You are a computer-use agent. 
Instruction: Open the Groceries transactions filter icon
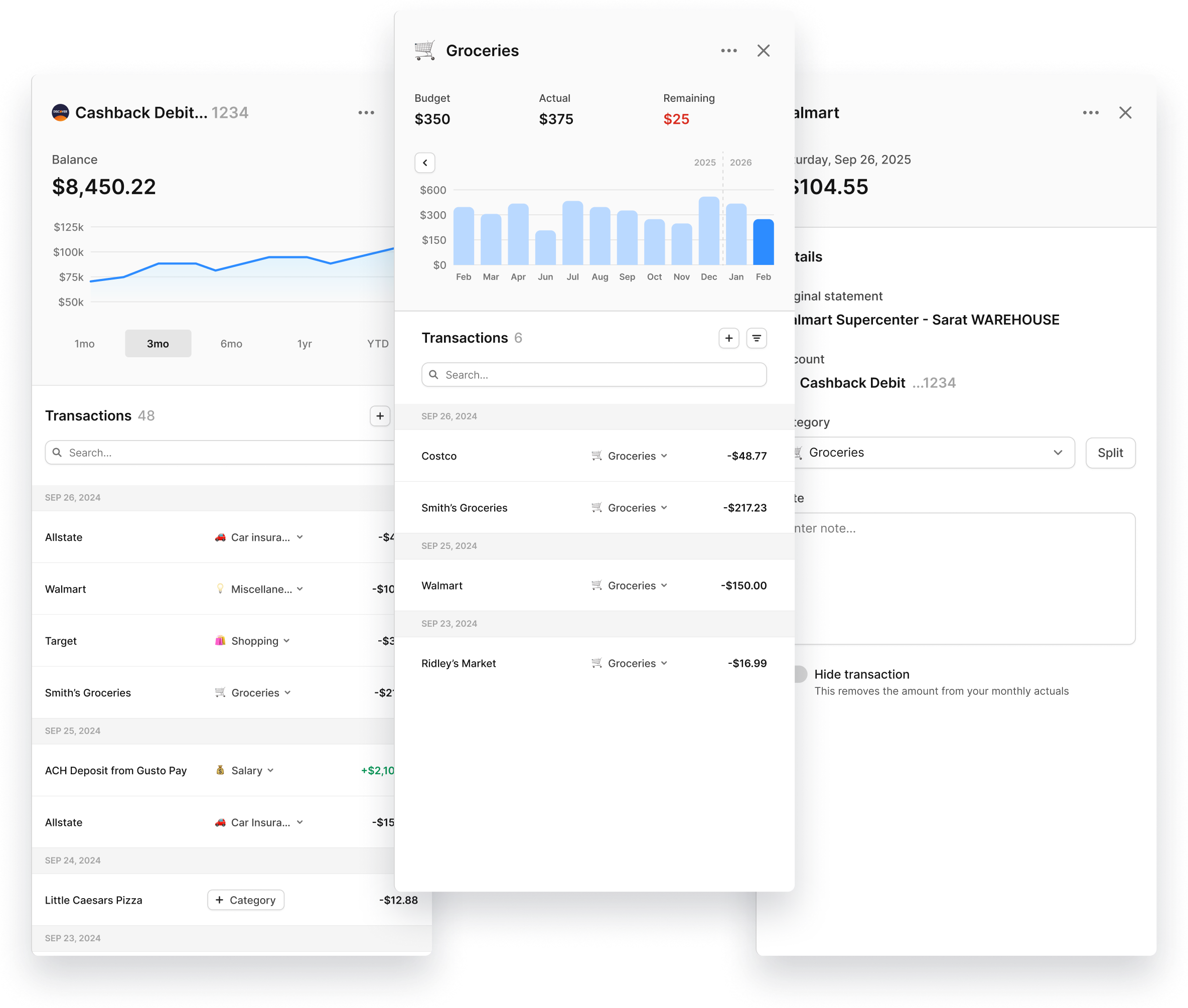pos(757,338)
